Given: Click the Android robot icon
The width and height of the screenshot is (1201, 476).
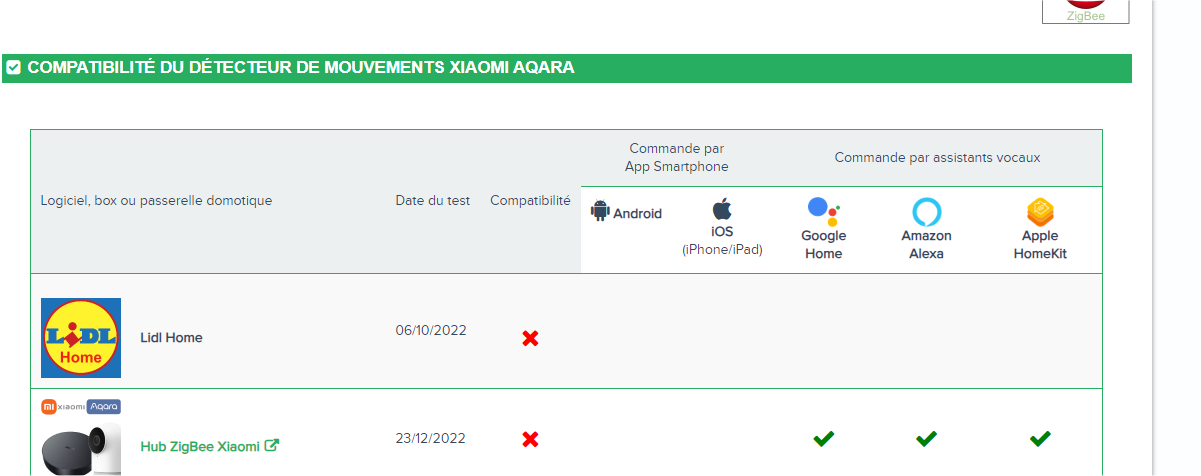Looking at the screenshot, I should pos(600,211).
